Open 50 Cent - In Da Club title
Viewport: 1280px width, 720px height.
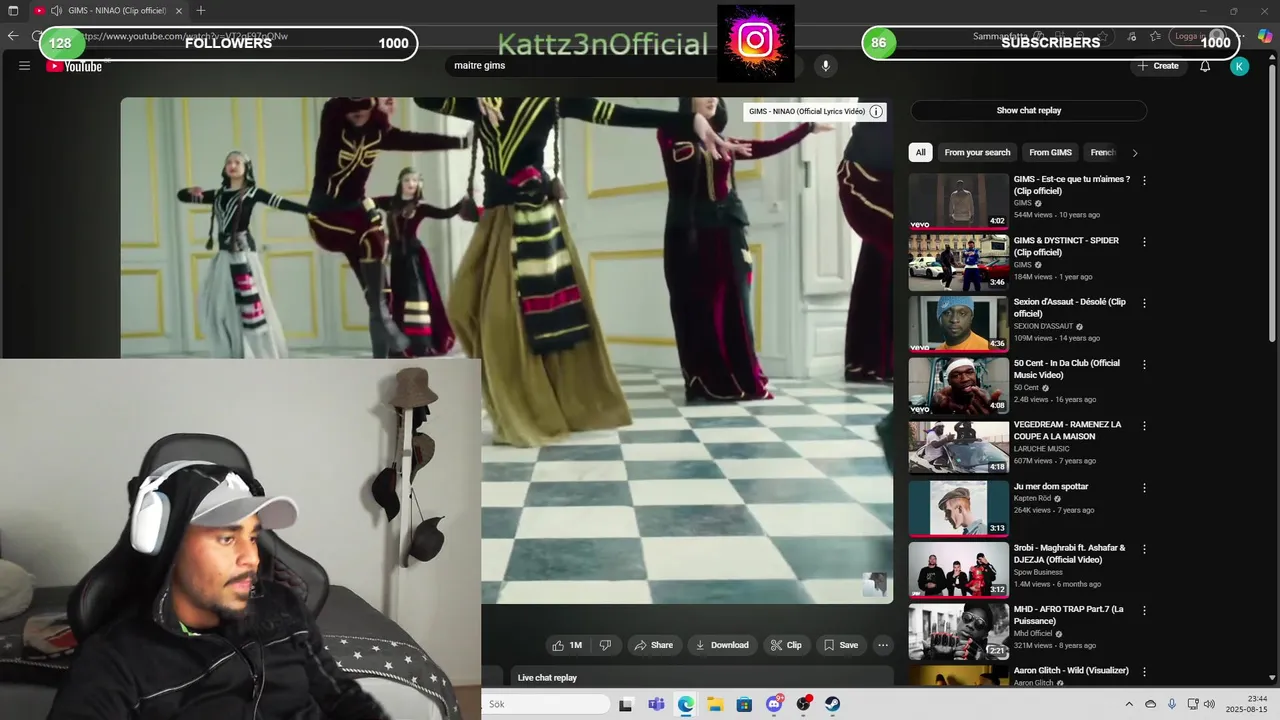coord(1066,369)
